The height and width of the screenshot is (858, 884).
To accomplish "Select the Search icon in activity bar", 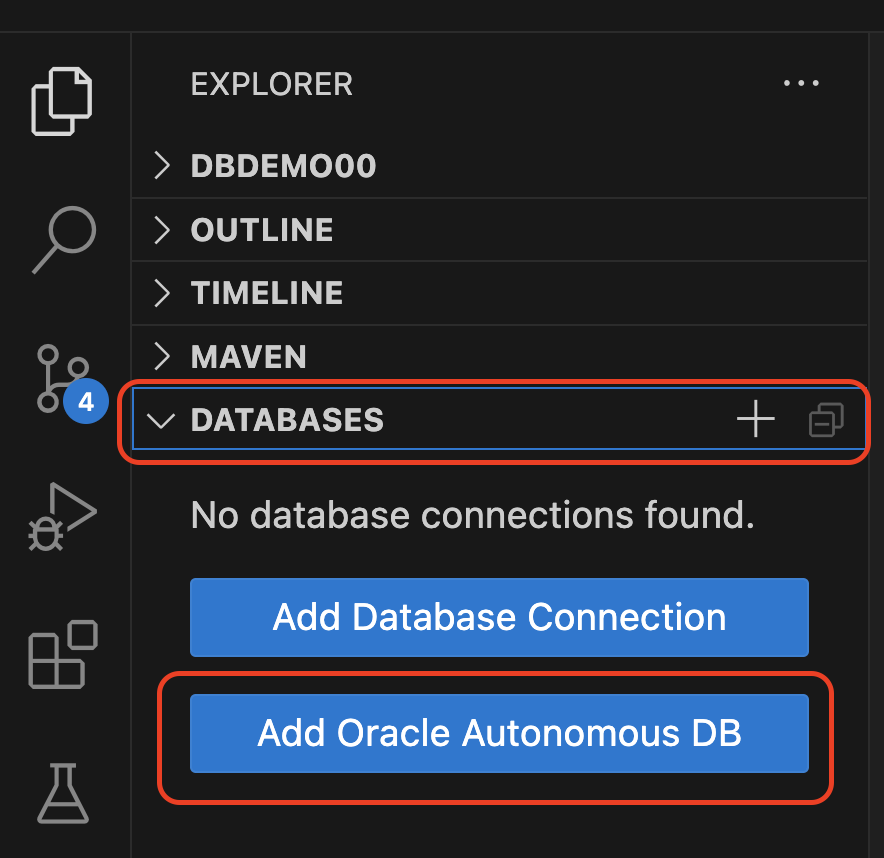I will click(x=62, y=240).
